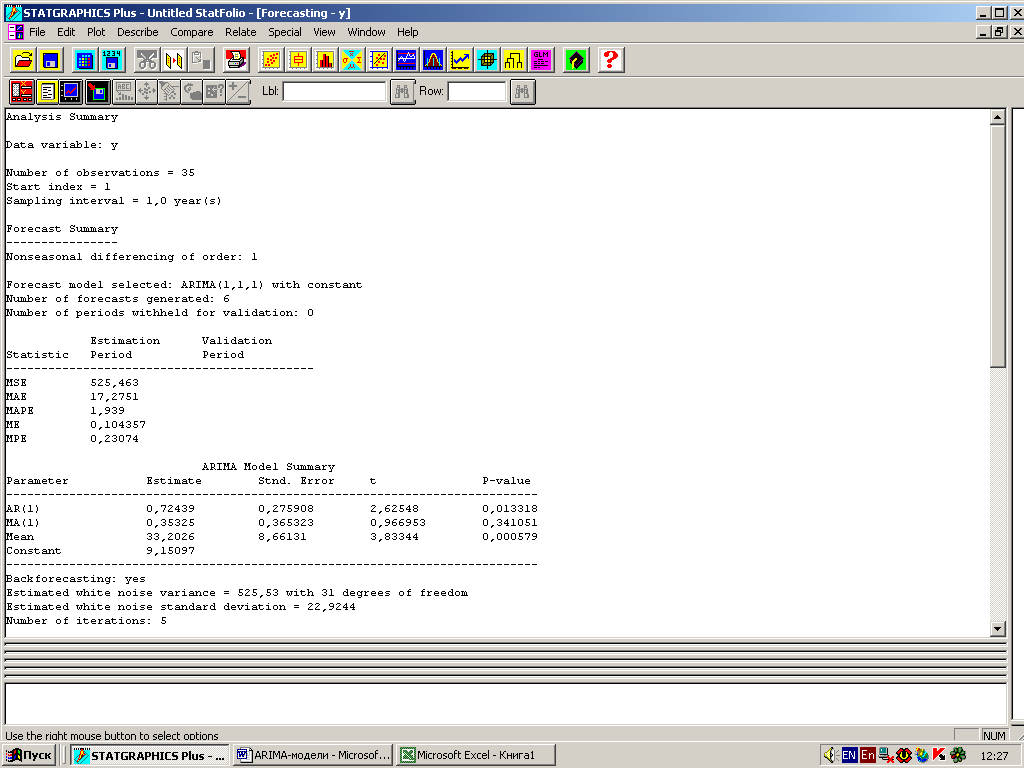1024x768 pixels.
Task: Open the File menu
Action: (37, 32)
